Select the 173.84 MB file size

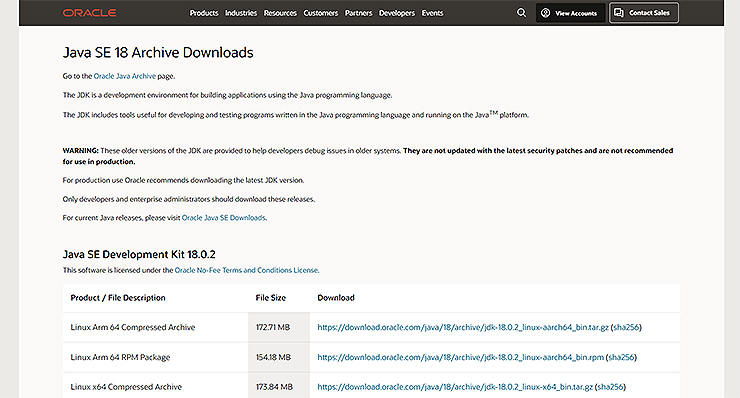click(274, 387)
